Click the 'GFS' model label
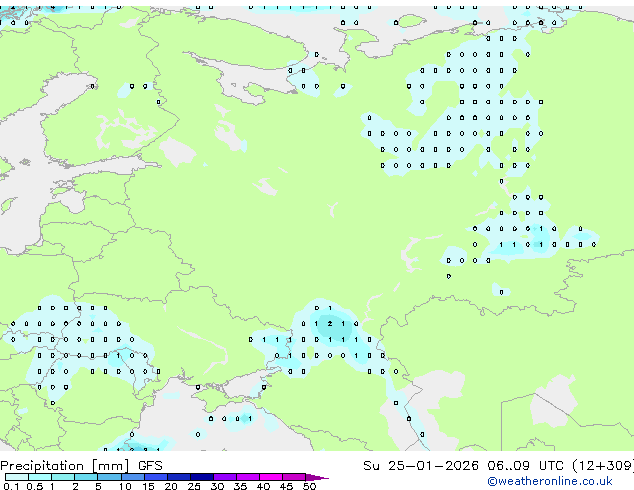Image resolution: width=634 pixels, height=490 pixels. 150,466
